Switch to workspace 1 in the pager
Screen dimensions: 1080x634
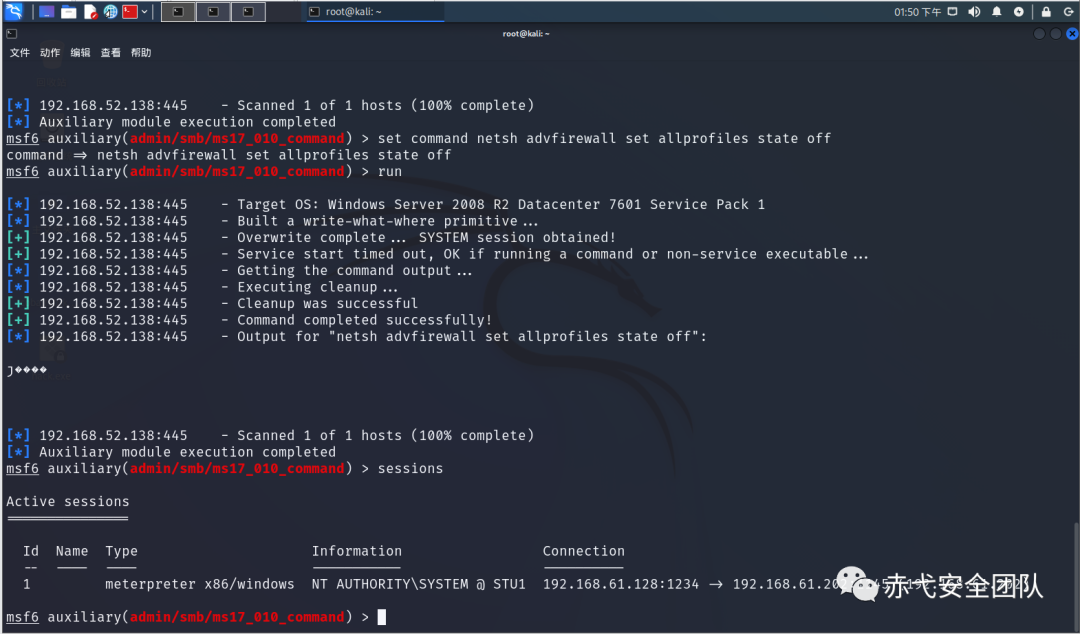point(178,12)
